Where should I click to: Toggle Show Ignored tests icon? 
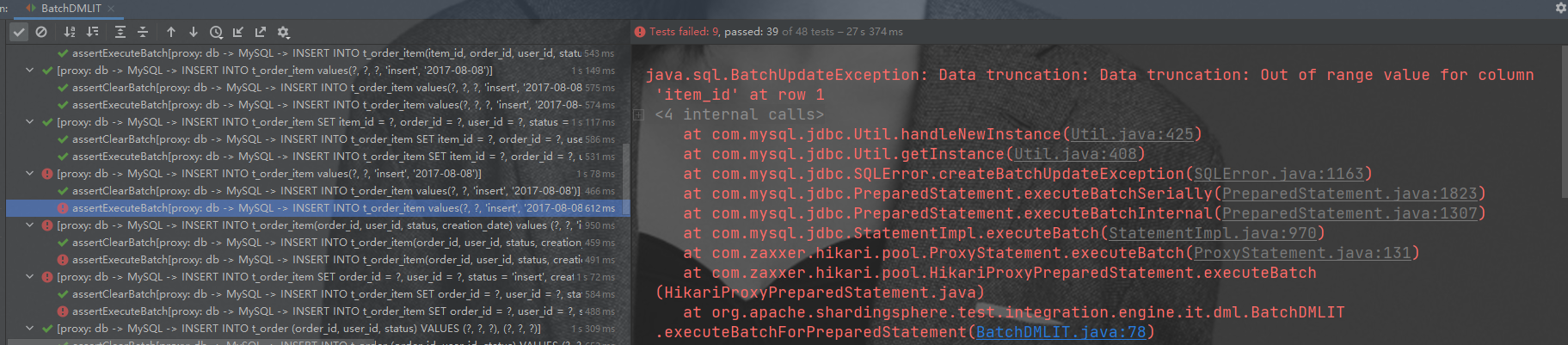[x=41, y=32]
